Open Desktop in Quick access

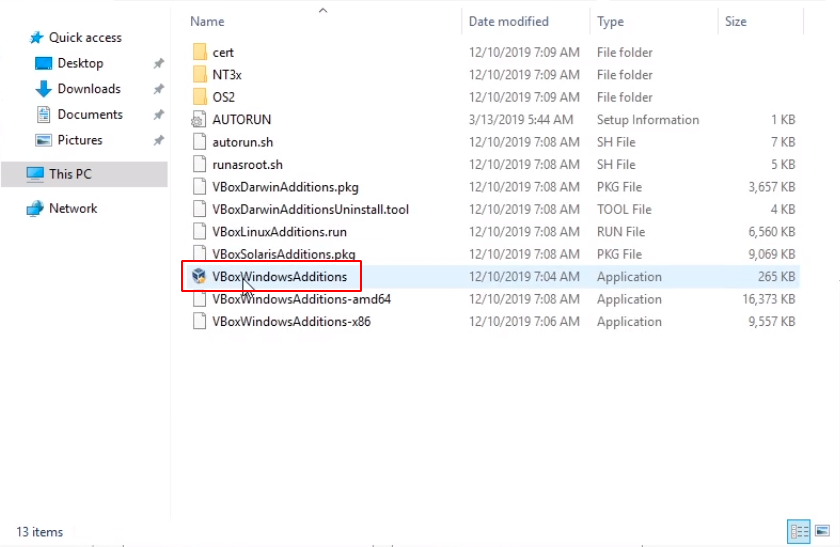[80, 63]
